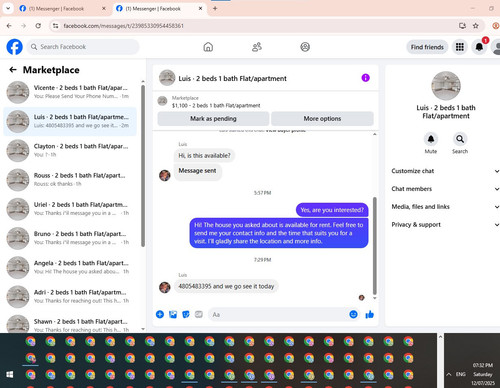Choose a sticker icon in composer

coord(186,314)
